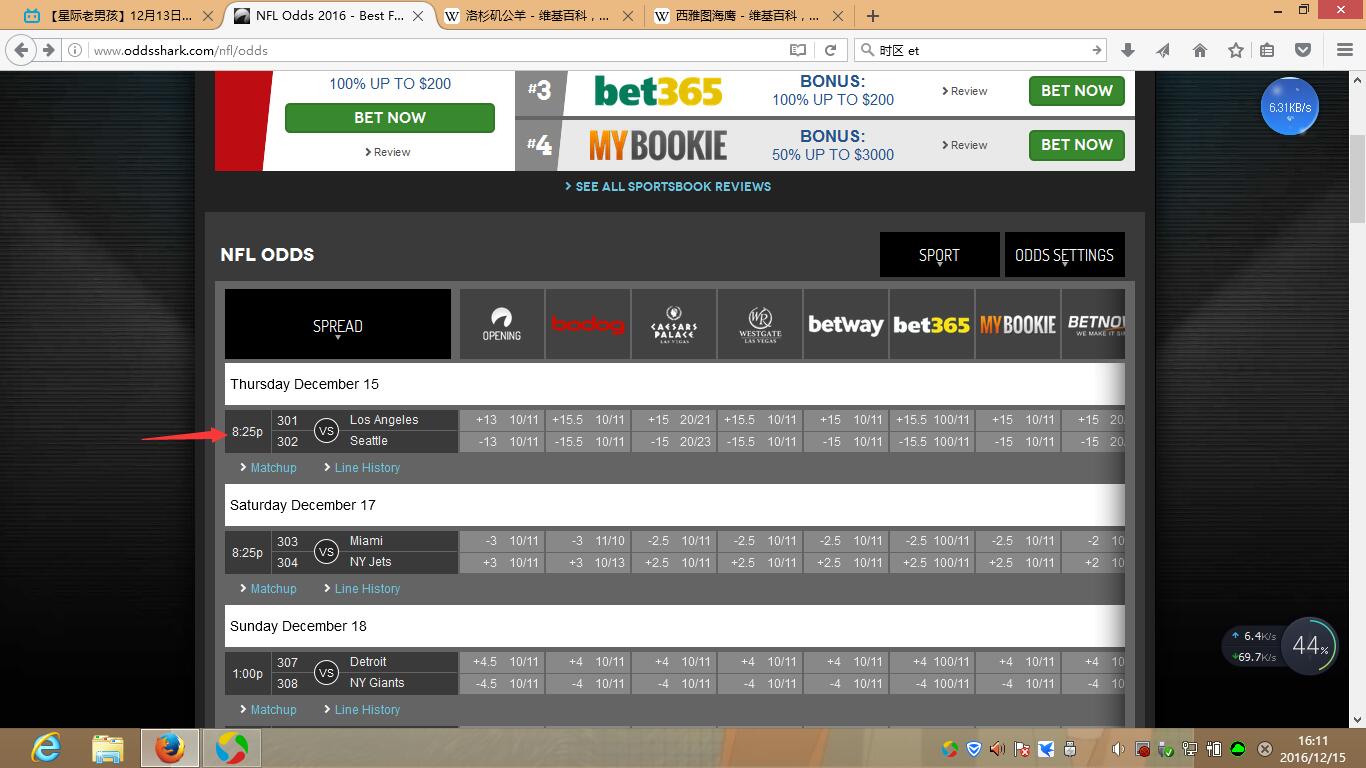
Task: Click the 44% memory usage widget
Action: coord(1309,646)
